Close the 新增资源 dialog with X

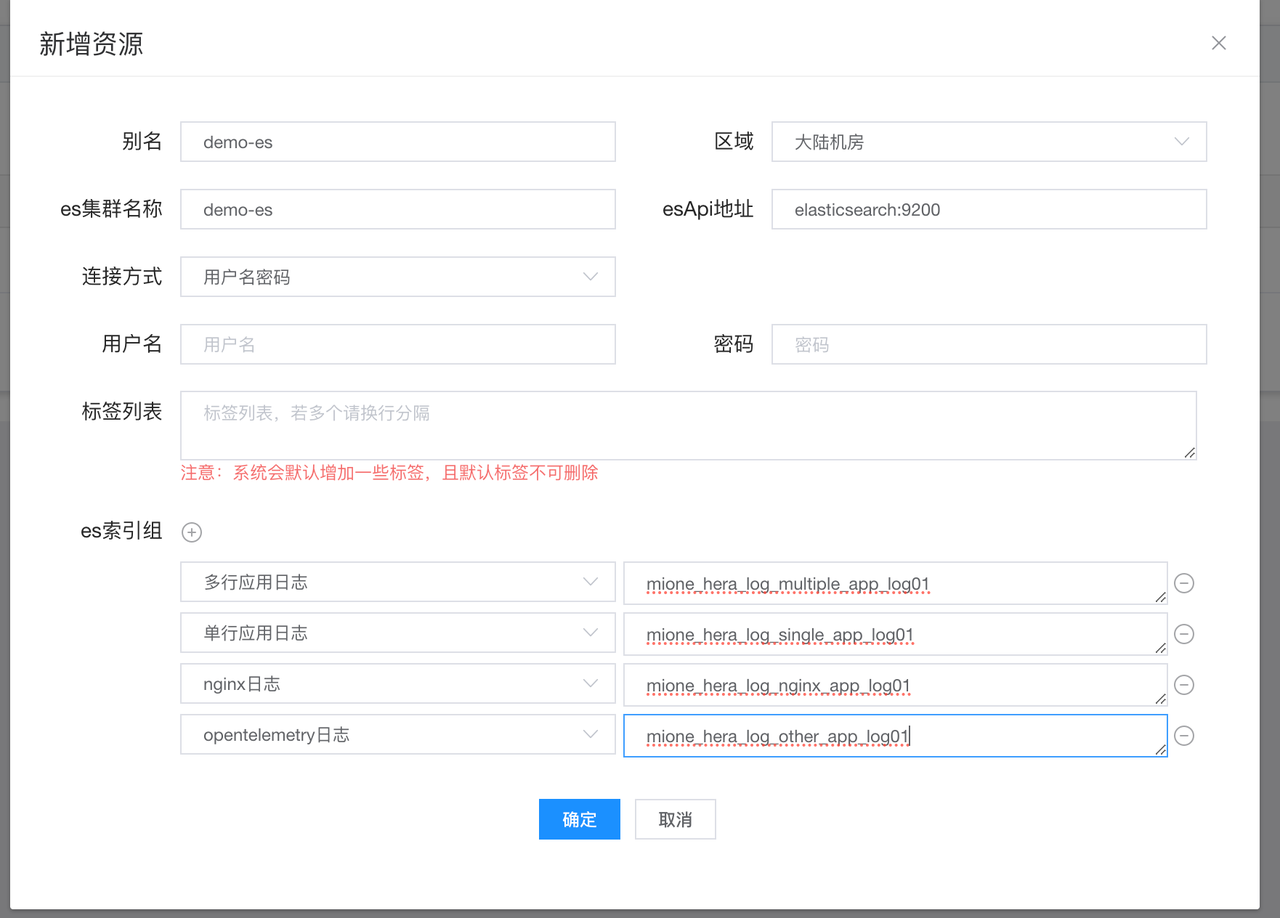point(1218,43)
